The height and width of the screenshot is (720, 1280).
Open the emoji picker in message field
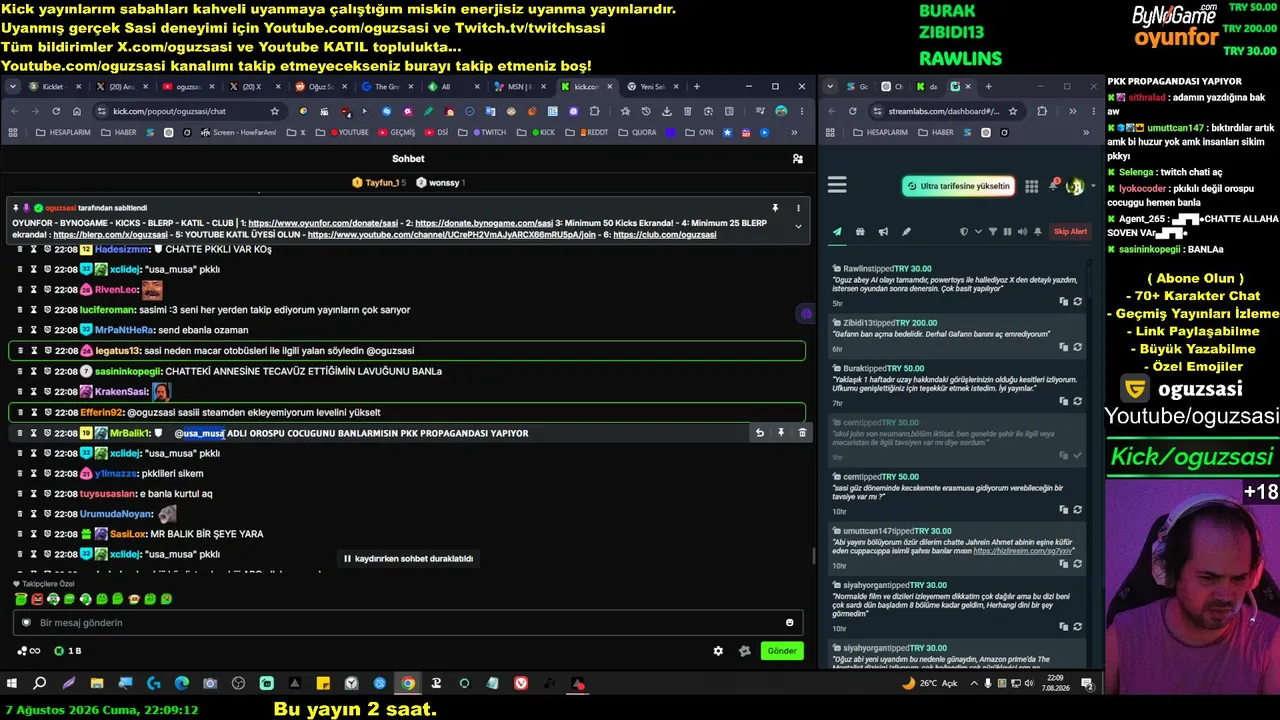point(790,623)
